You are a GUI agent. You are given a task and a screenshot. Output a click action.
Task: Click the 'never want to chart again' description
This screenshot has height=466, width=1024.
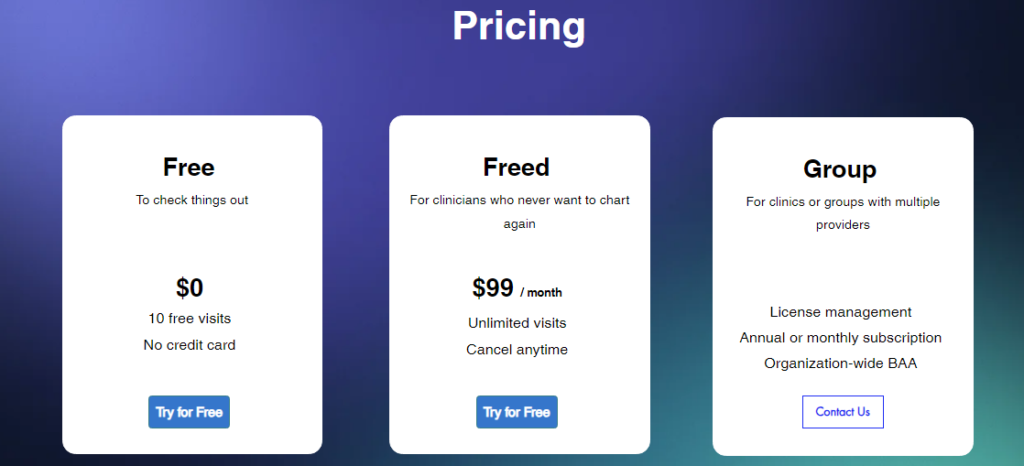[519, 211]
